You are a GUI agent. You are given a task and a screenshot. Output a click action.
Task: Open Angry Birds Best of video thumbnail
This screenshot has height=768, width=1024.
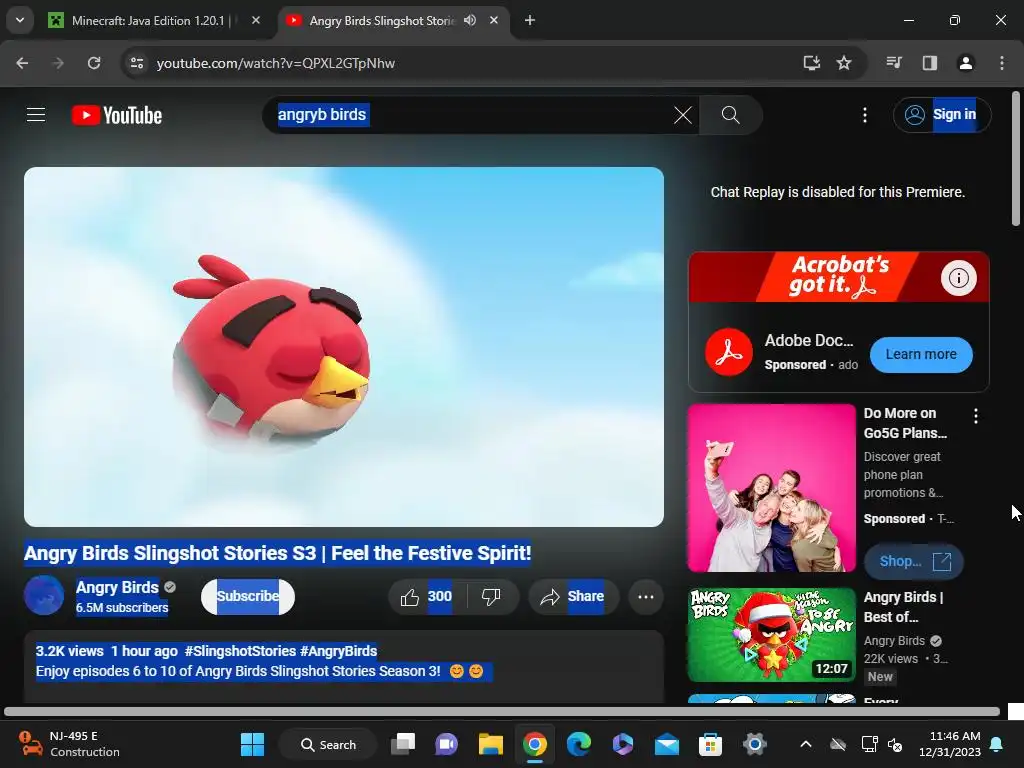[771, 635]
